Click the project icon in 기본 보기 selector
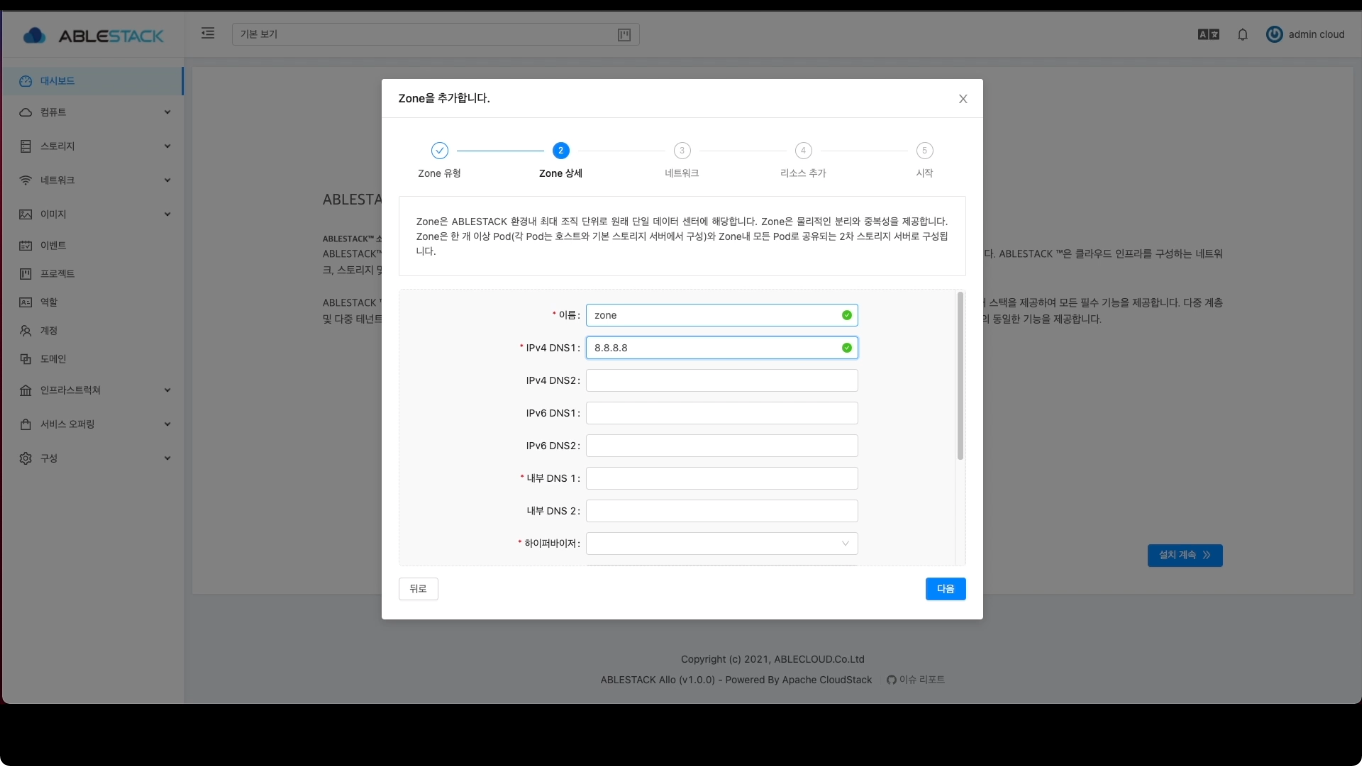Image resolution: width=1362 pixels, height=766 pixels. click(624, 34)
